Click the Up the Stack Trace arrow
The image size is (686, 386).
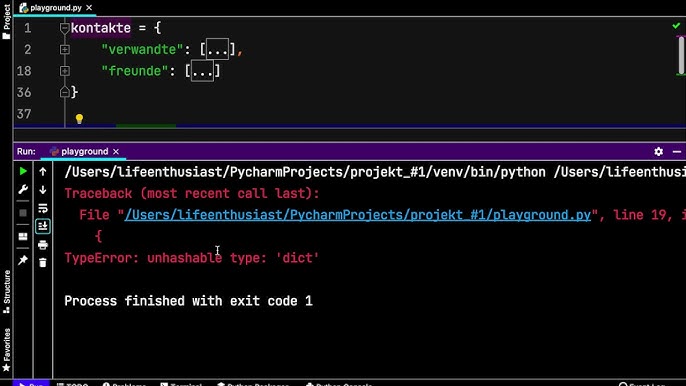coord(43,172)
